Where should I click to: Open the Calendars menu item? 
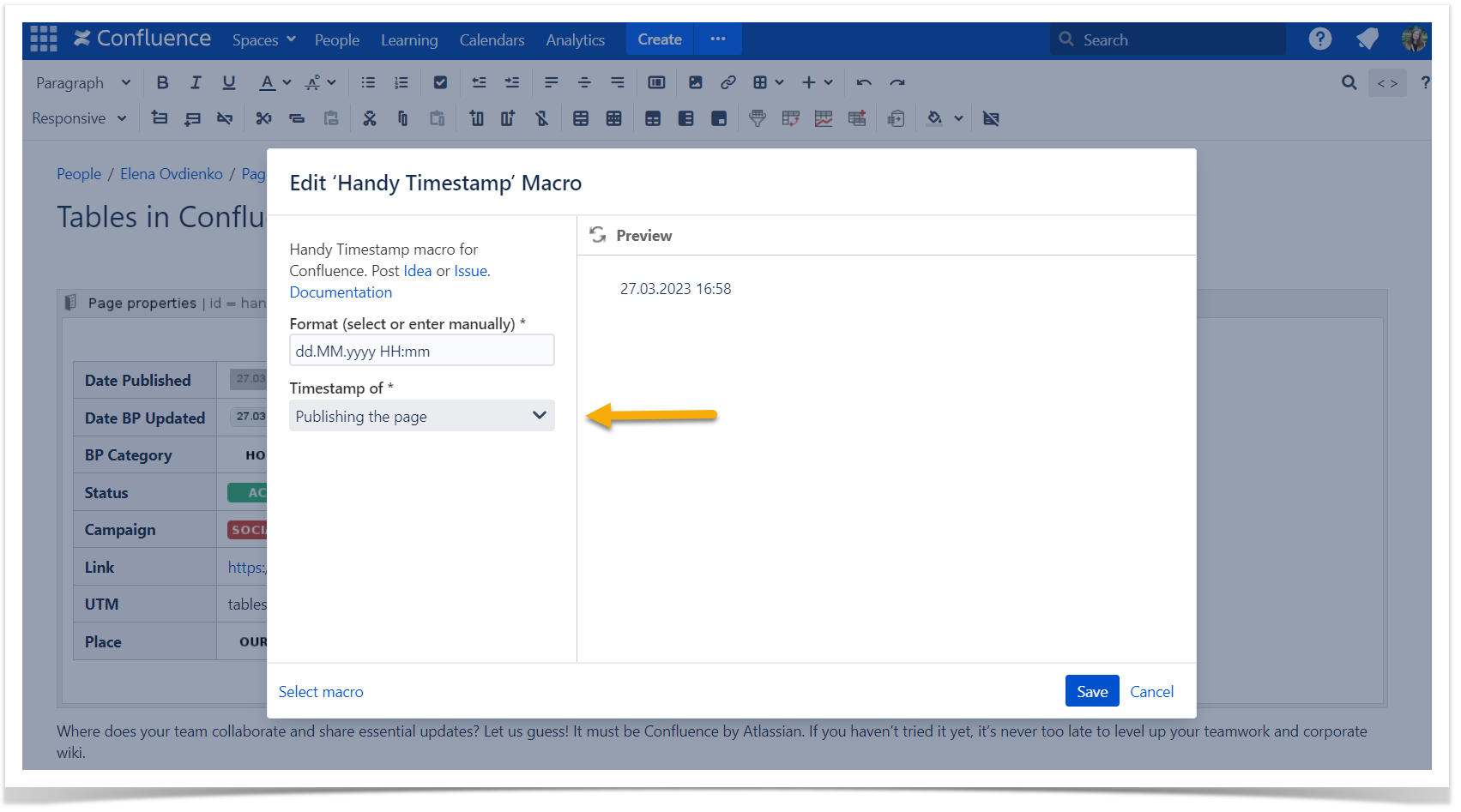point(492,39)
